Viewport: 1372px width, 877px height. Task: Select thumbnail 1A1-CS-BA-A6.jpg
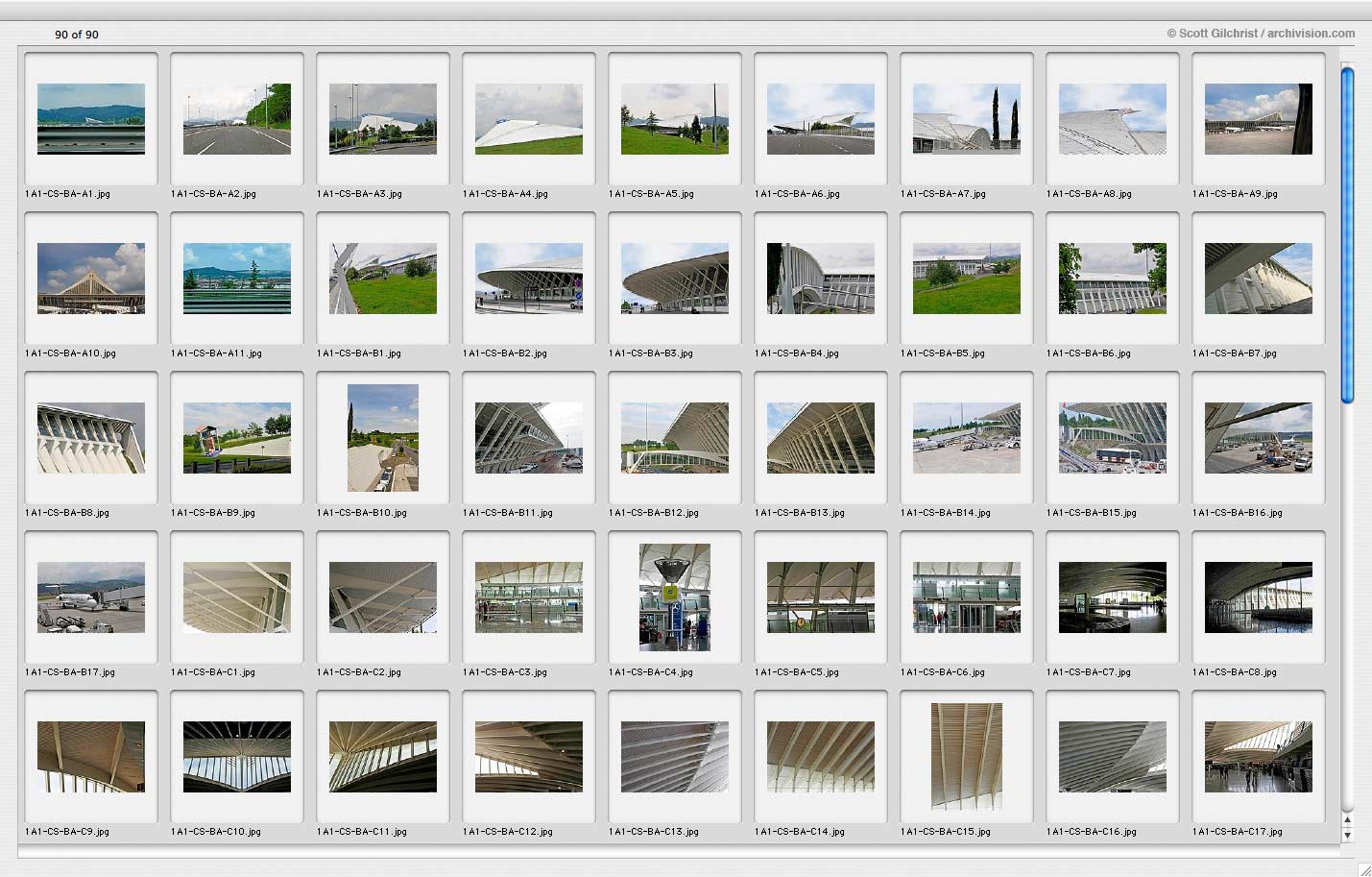821,119
